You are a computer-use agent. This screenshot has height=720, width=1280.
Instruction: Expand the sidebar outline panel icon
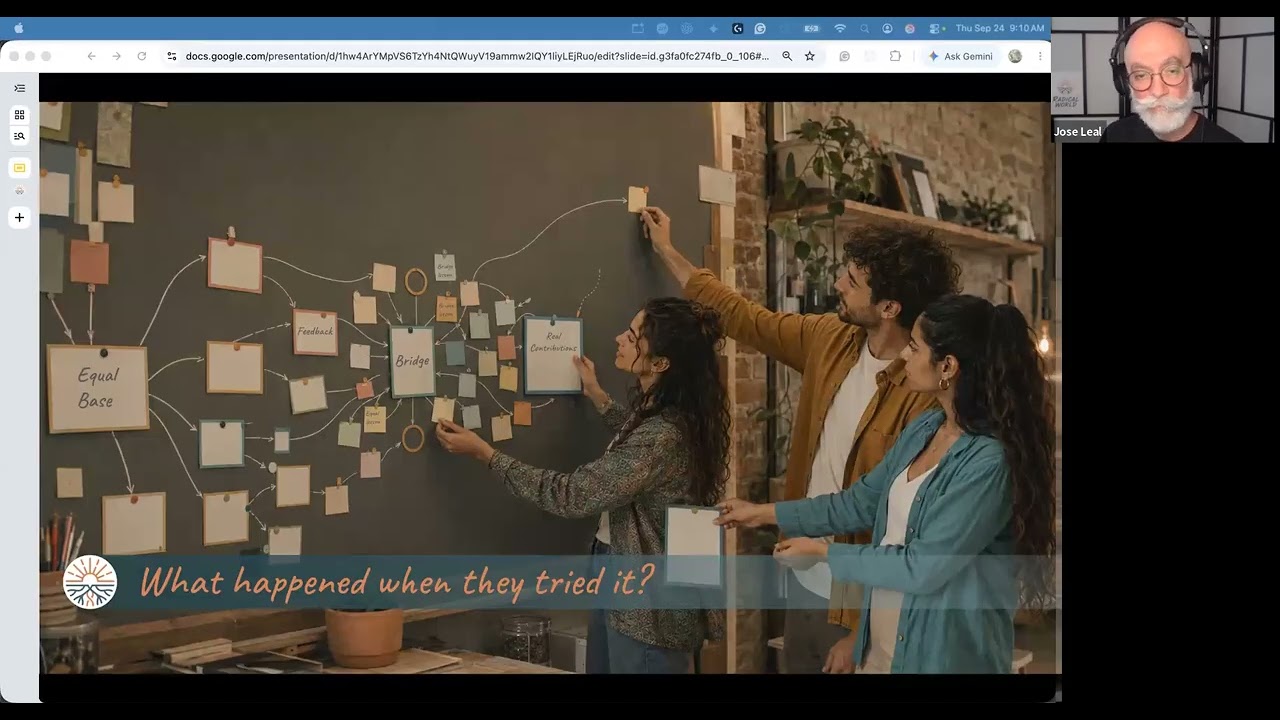click(x=19, y=88)
